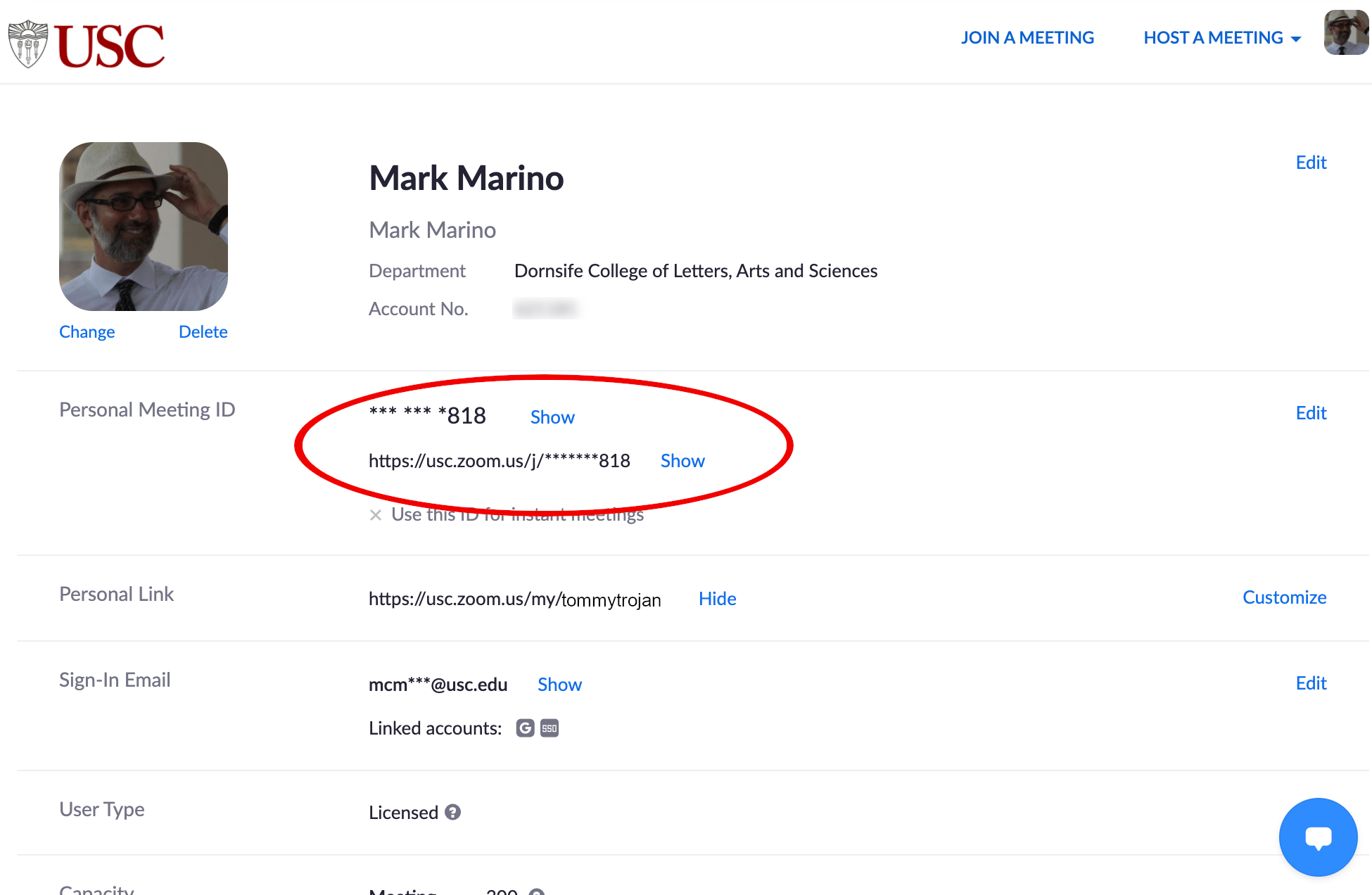Click the SSO linked account icon
The image size is (1372, 895).
coord(549,728)
